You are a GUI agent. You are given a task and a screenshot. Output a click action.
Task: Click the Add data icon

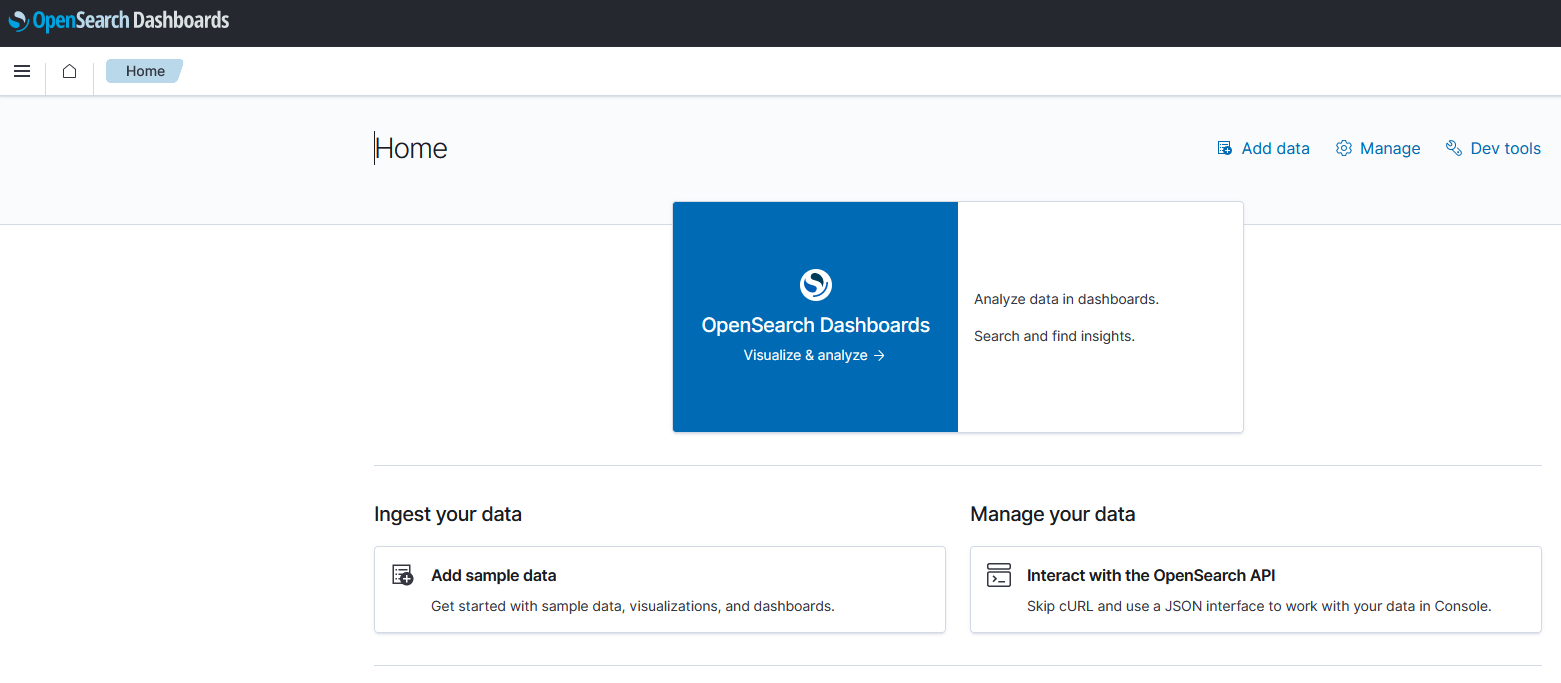1224,148
